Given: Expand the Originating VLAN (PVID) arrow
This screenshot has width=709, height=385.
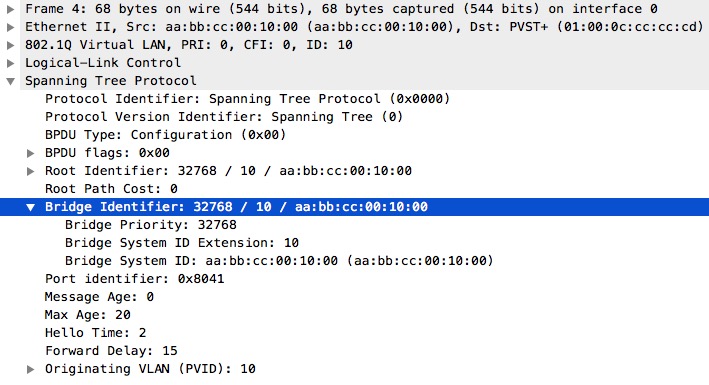Looking at the screenshot, I should pyautogui.click(x=30, y=369).
